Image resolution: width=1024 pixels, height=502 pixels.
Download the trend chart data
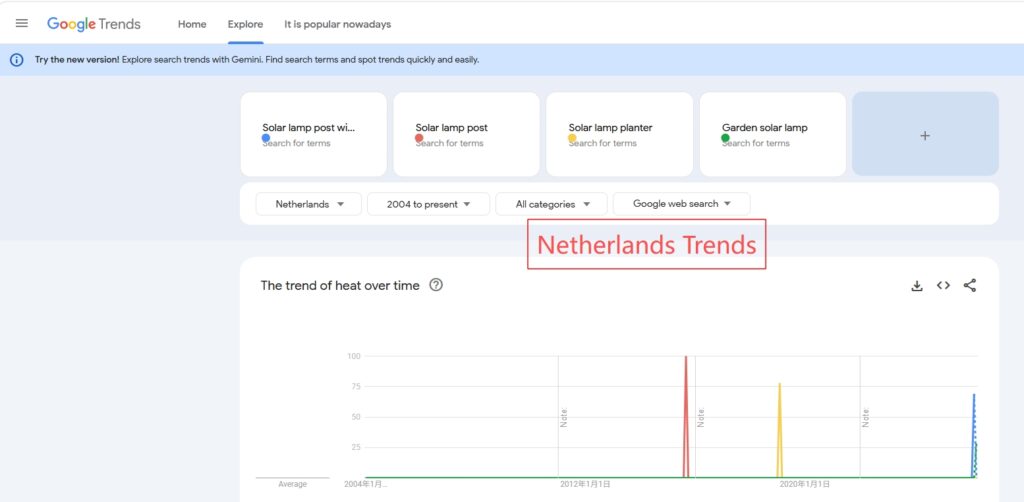pyautogui.click(x=917, y=286)
